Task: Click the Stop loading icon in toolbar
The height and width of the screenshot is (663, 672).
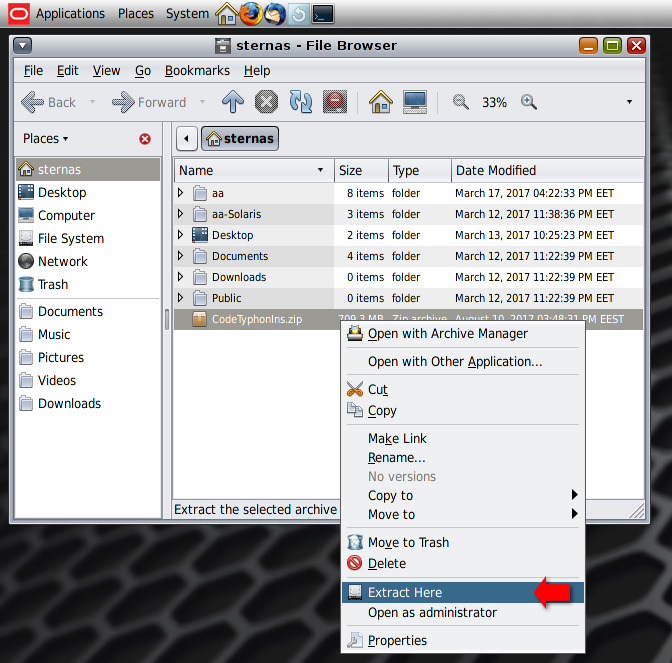Action: [266, 102]
